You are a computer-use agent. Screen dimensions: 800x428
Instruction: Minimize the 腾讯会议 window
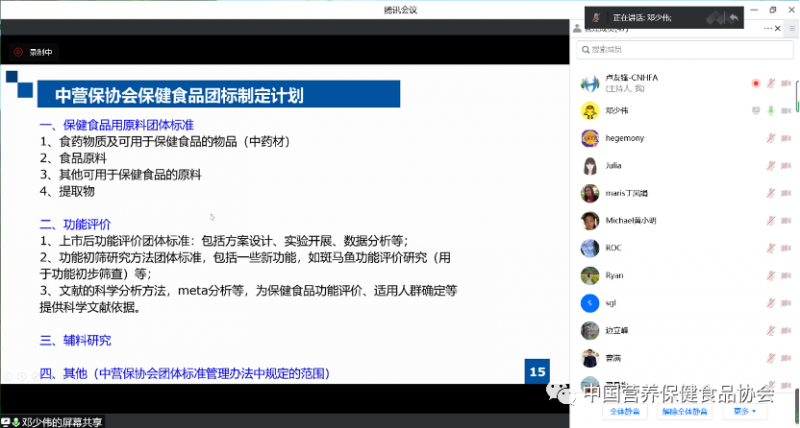754,10
